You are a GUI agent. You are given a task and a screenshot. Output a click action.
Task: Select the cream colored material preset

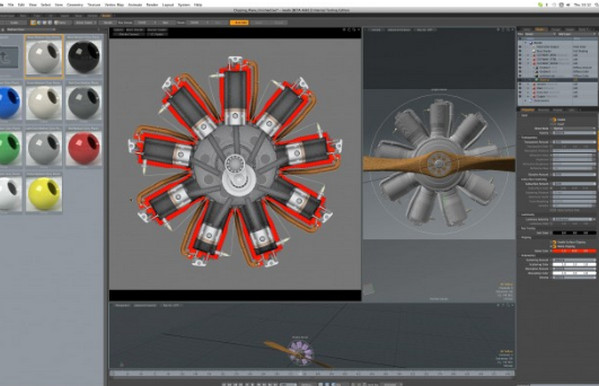44,102
